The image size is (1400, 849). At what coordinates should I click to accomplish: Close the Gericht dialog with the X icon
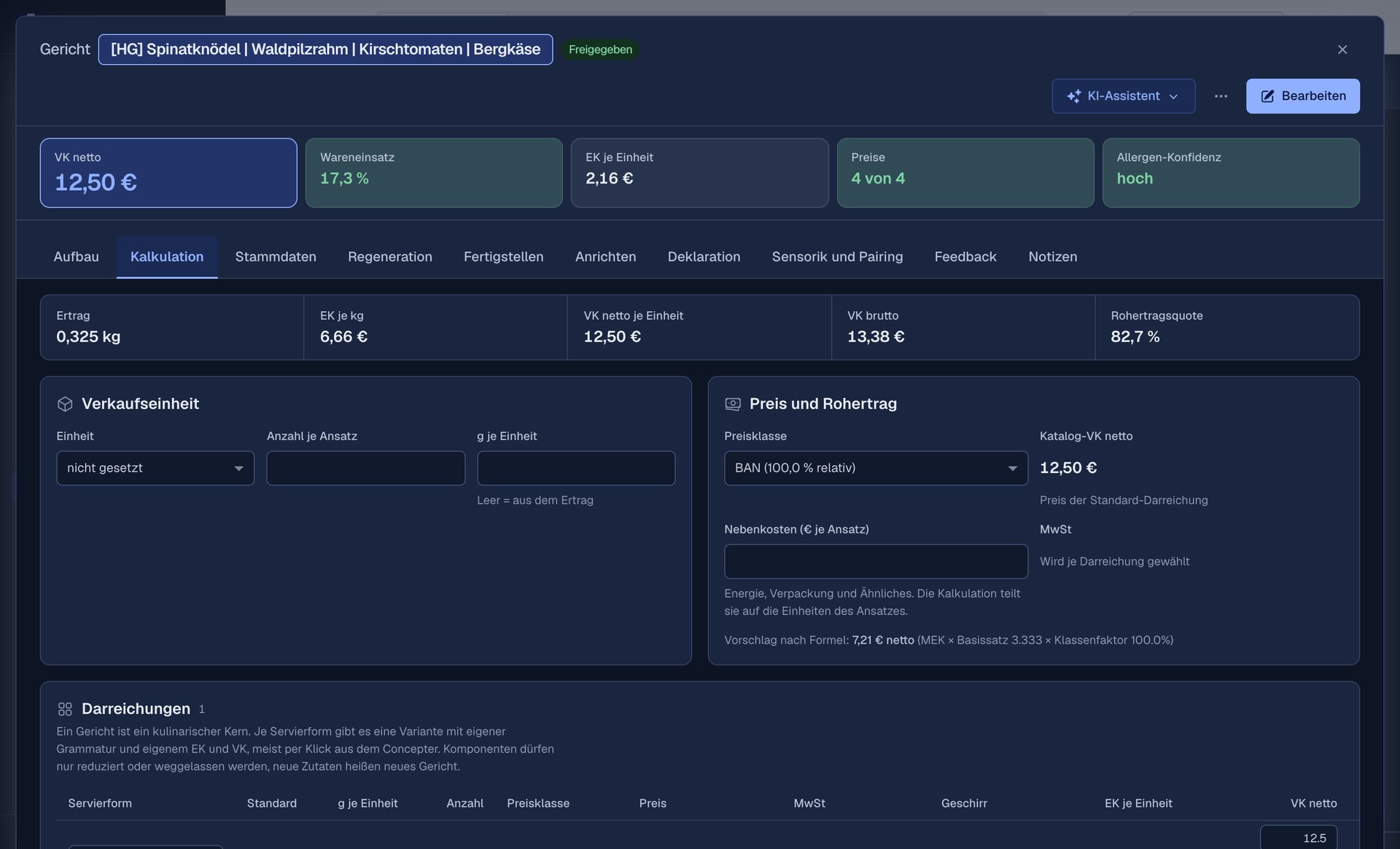[1342, 50]
